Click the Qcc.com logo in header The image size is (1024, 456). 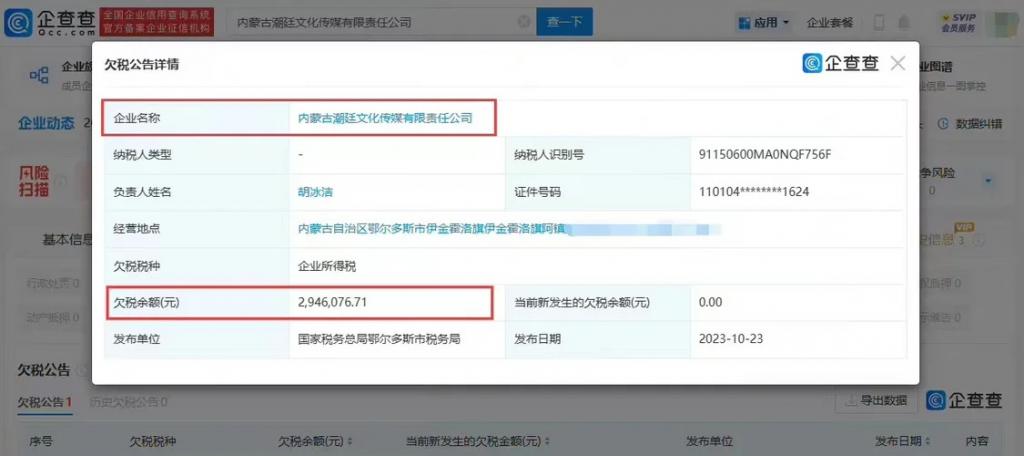(x=50, y=22)
